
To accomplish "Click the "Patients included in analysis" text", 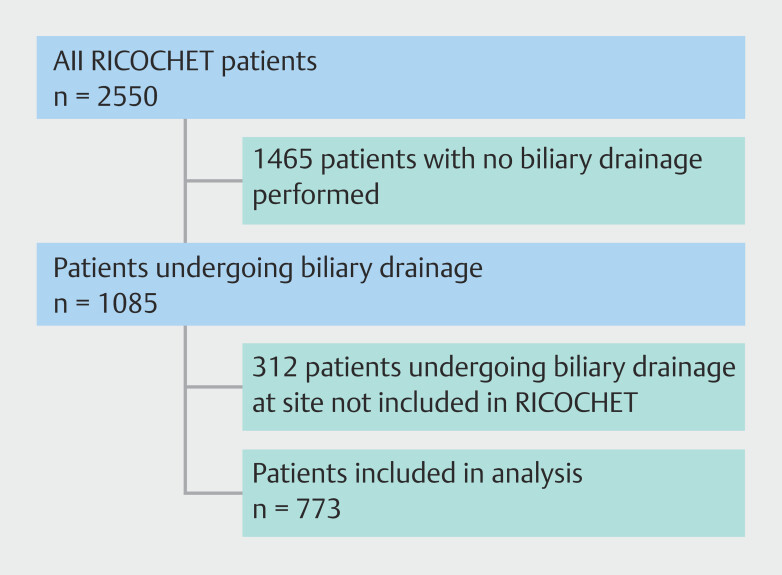I will pos(417,473).
